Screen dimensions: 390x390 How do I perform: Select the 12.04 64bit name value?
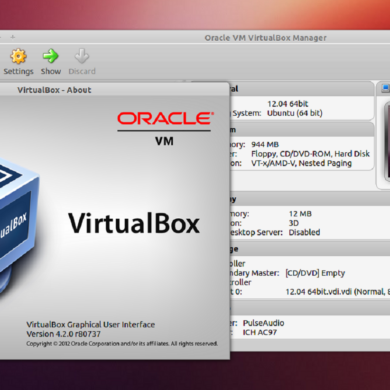tap(288, 104)
